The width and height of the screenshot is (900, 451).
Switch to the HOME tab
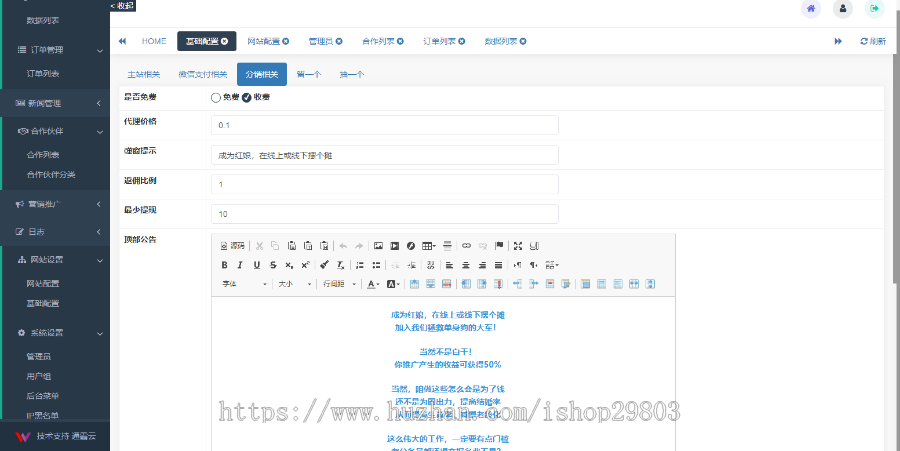coord(154,41)
